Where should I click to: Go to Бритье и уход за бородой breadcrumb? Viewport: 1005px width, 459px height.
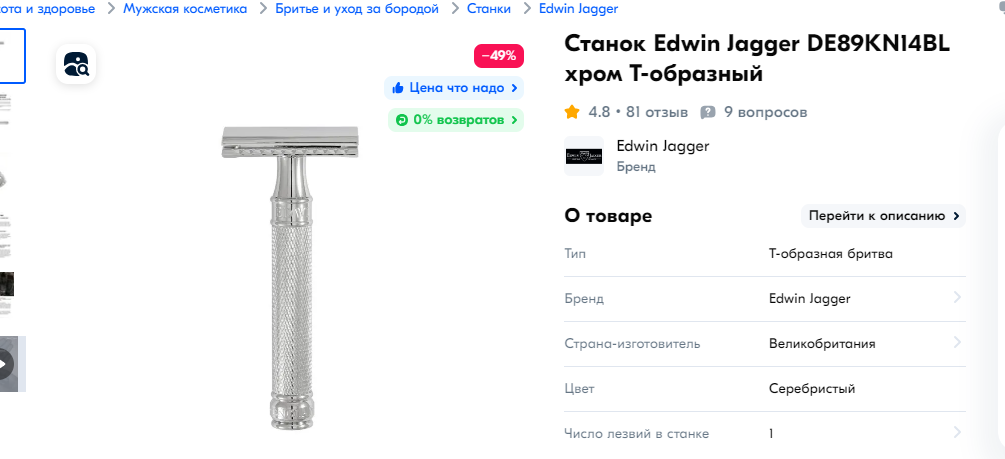pos(357,9)
